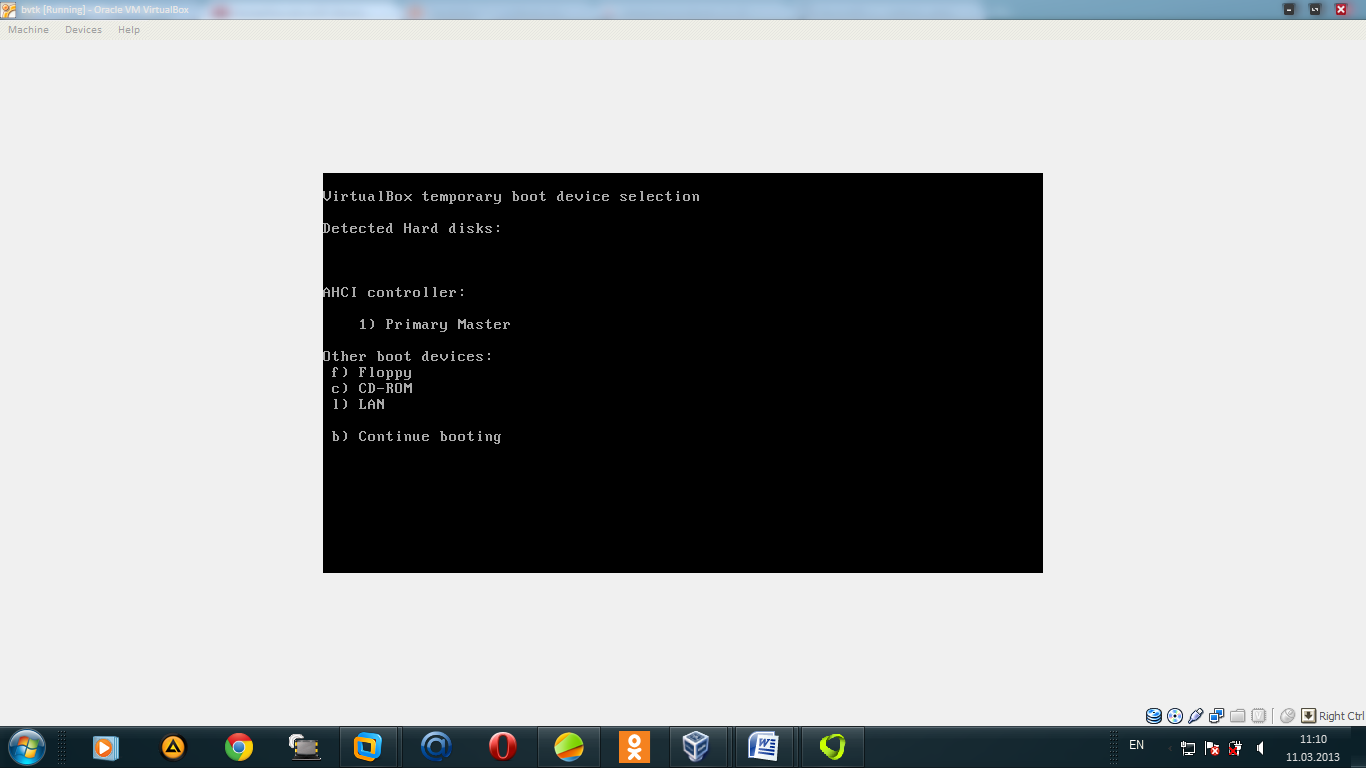Close the bvtk VirtualBox window

(1341, 9)
